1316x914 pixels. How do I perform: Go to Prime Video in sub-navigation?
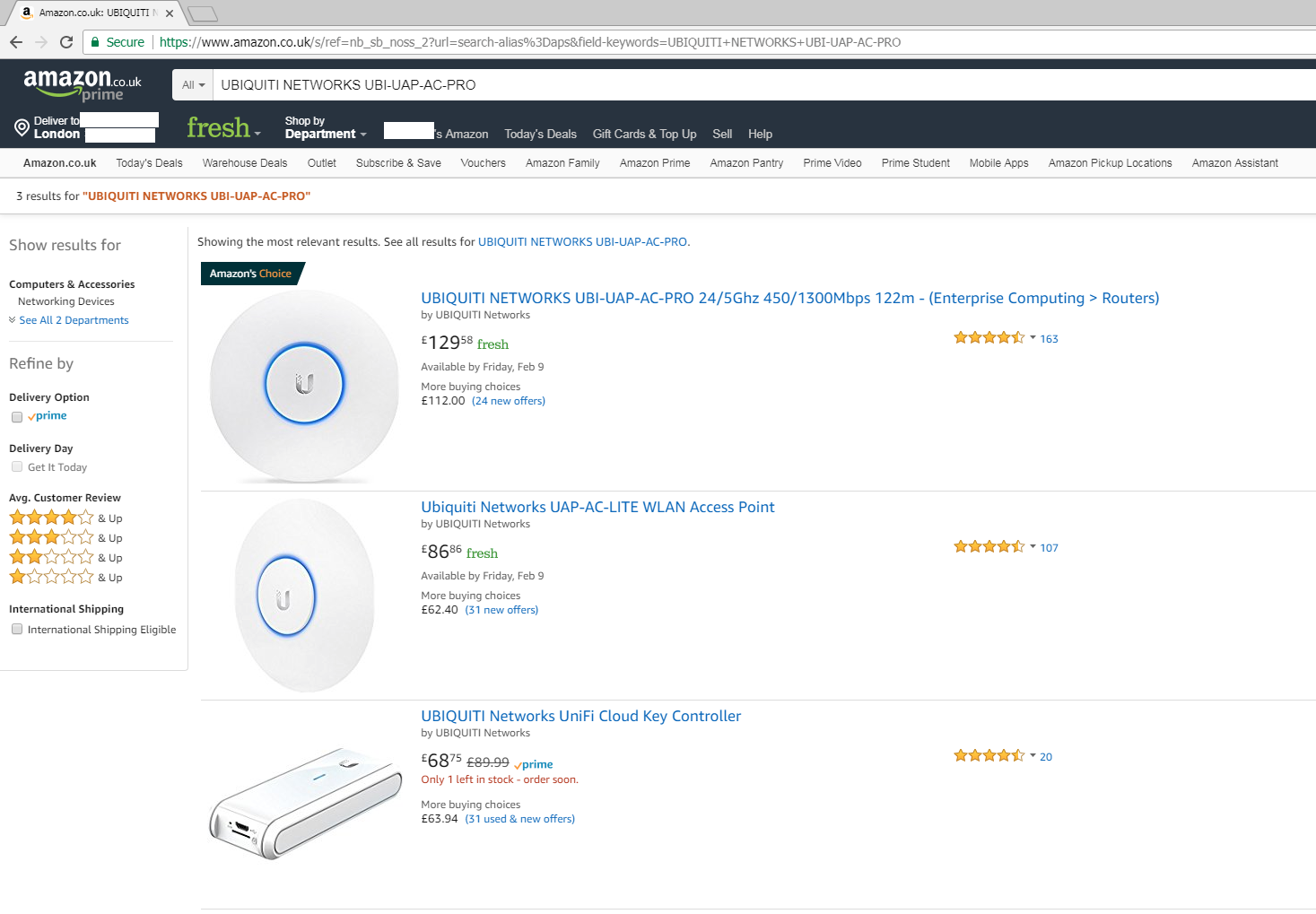[832, 163]
